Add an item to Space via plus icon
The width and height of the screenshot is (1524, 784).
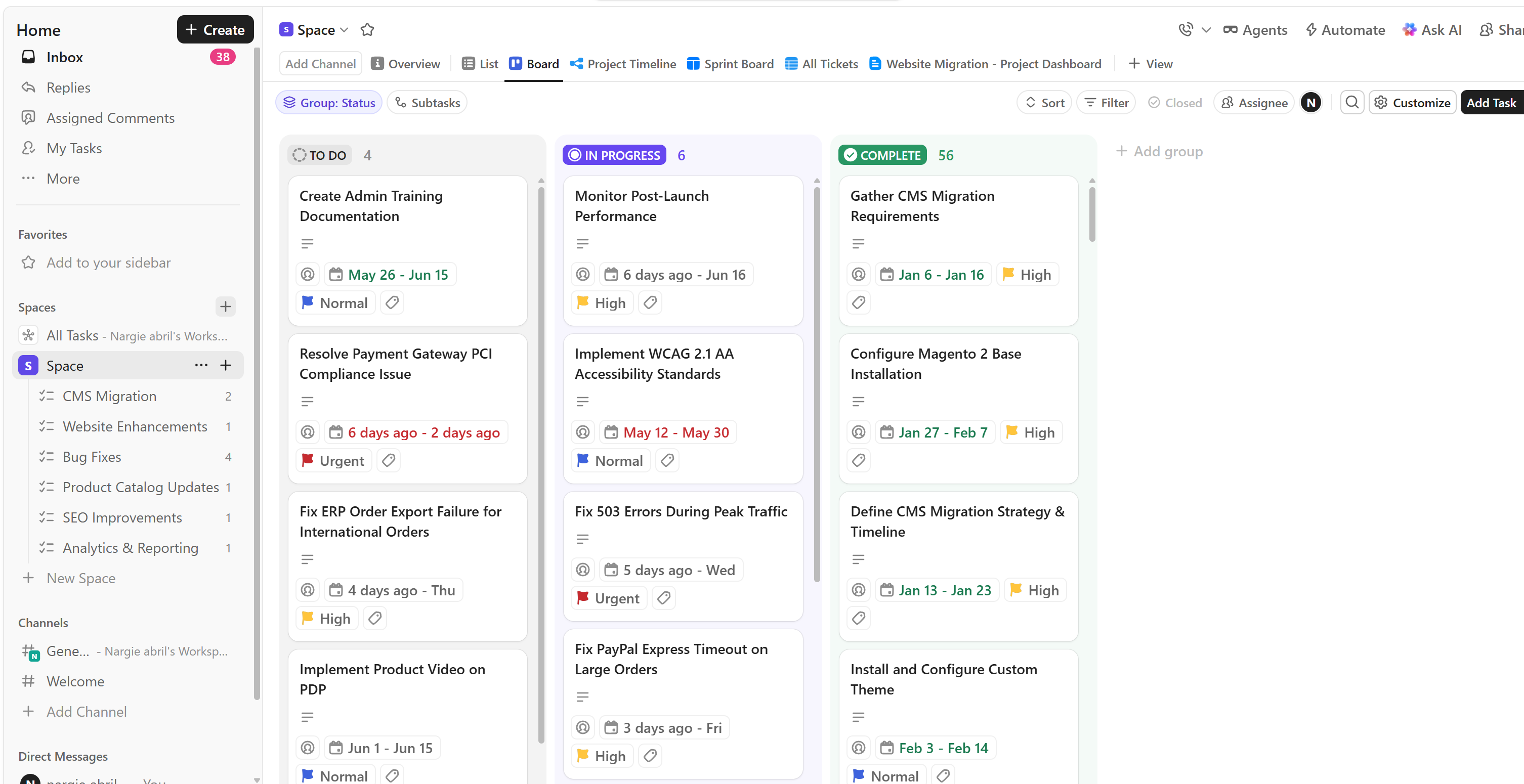click(x=225, y=365)
